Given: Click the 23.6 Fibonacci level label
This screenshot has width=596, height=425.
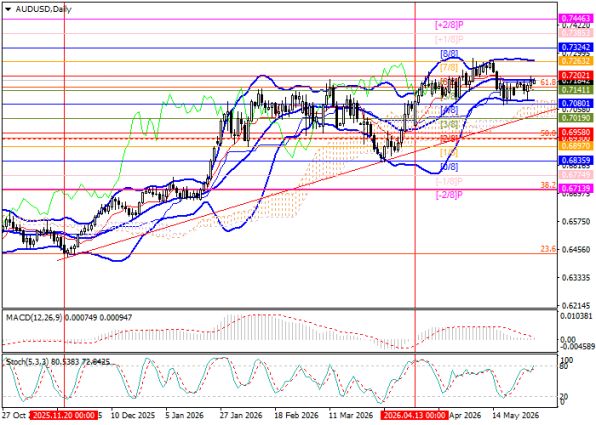Looking at the screenshot, I should coord(548,249).
